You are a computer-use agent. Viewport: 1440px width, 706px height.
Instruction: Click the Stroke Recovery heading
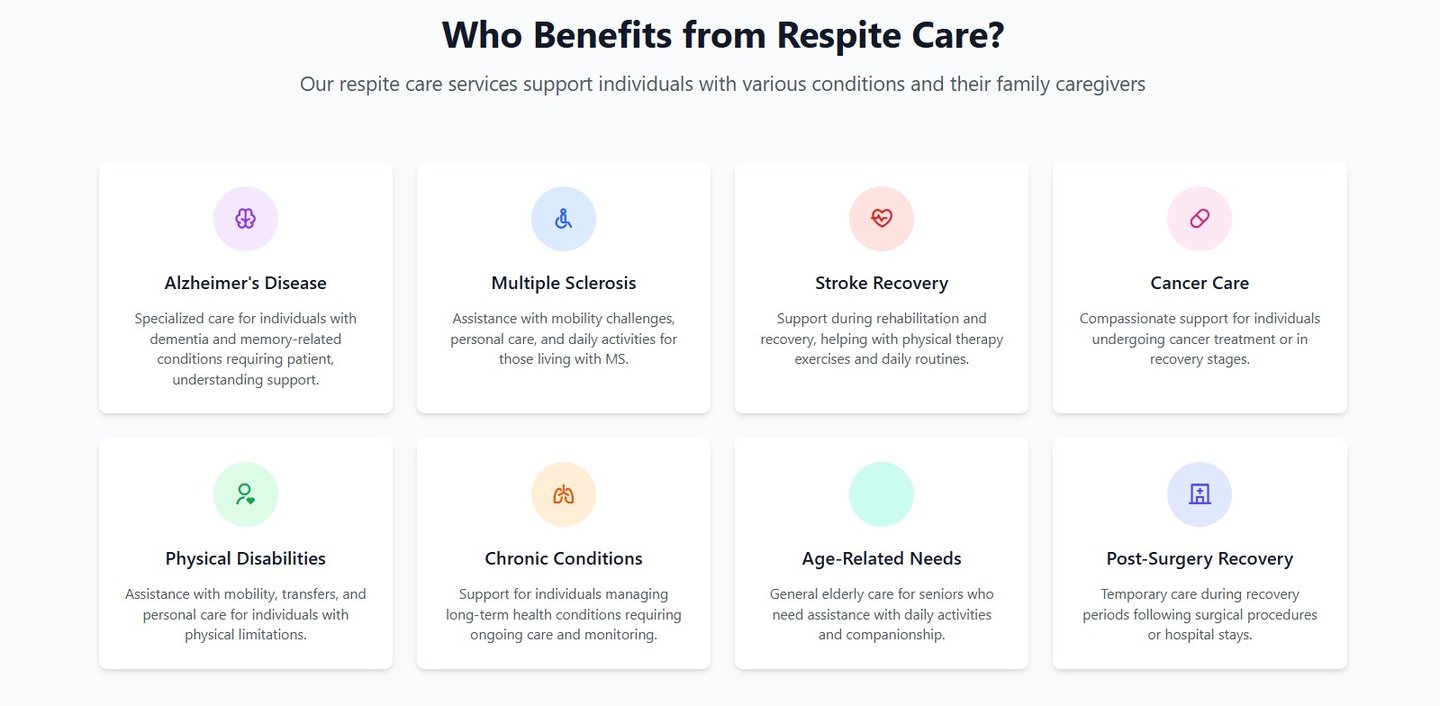coord(882,283)
